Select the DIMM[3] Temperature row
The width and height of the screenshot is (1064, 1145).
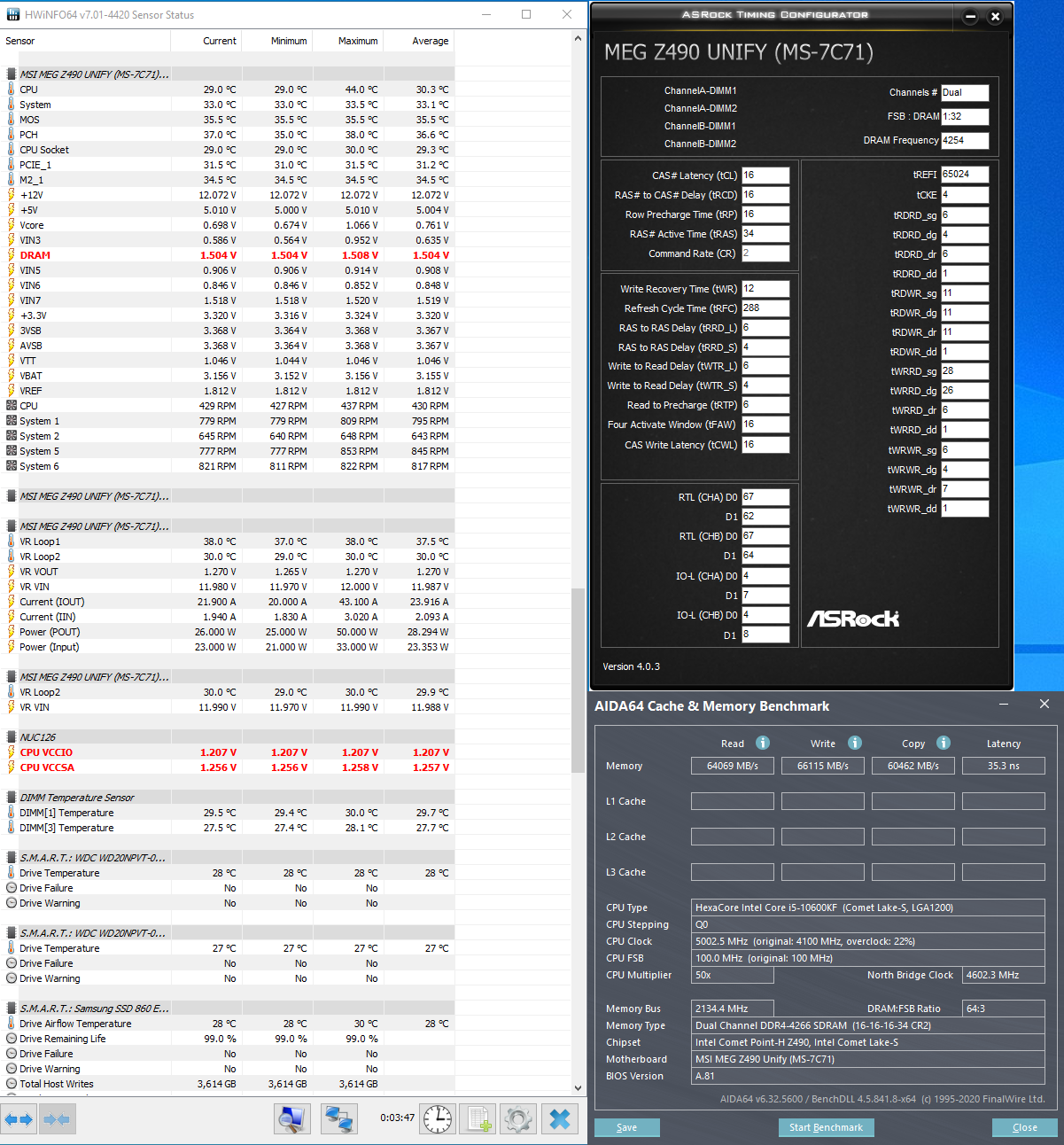tap(229, 828)
